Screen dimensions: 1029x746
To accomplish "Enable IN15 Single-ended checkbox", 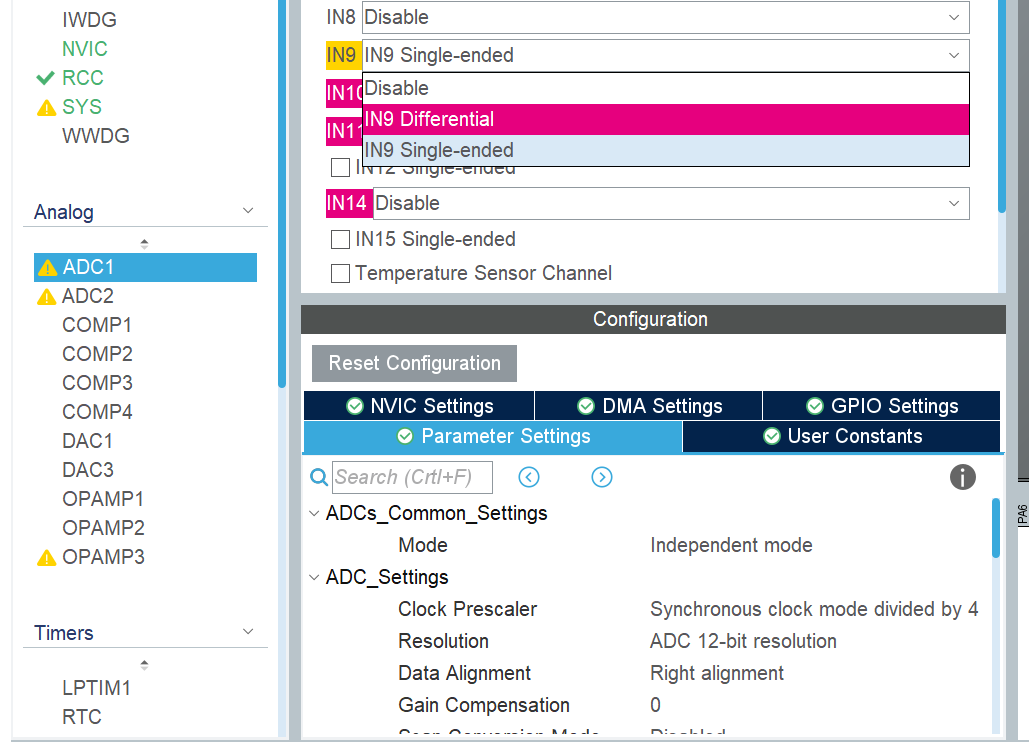I will (x=341, y=240).
